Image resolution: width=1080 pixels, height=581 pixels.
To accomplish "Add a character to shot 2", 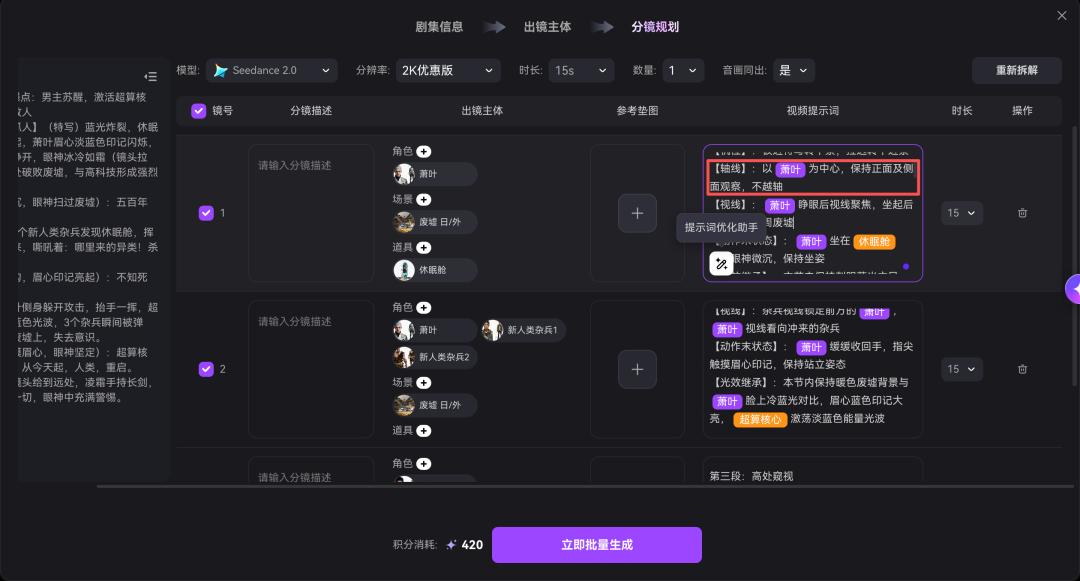I will pyautogui.click(x=424, y=308).
